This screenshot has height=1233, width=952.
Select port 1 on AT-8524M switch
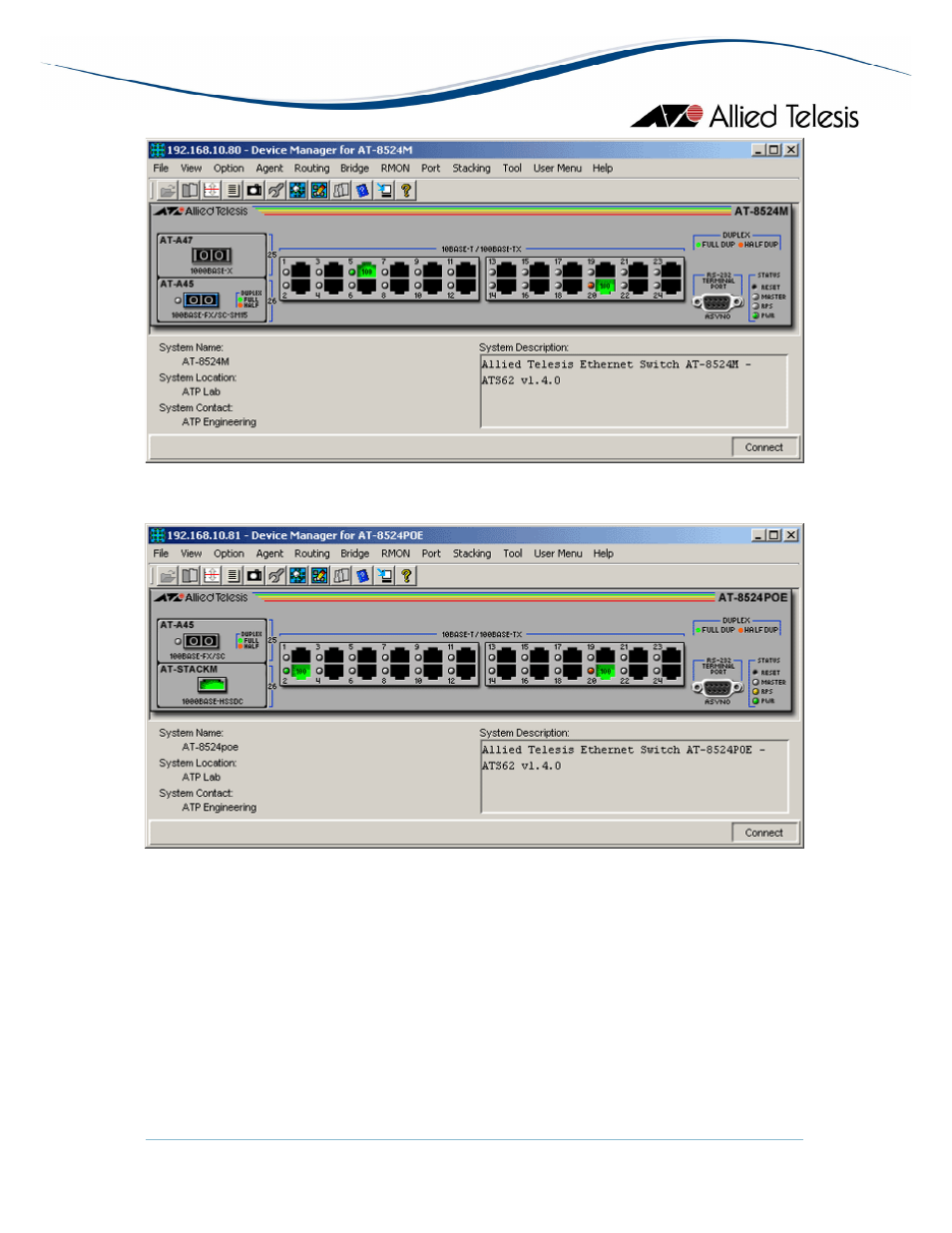tap(300, 271)
